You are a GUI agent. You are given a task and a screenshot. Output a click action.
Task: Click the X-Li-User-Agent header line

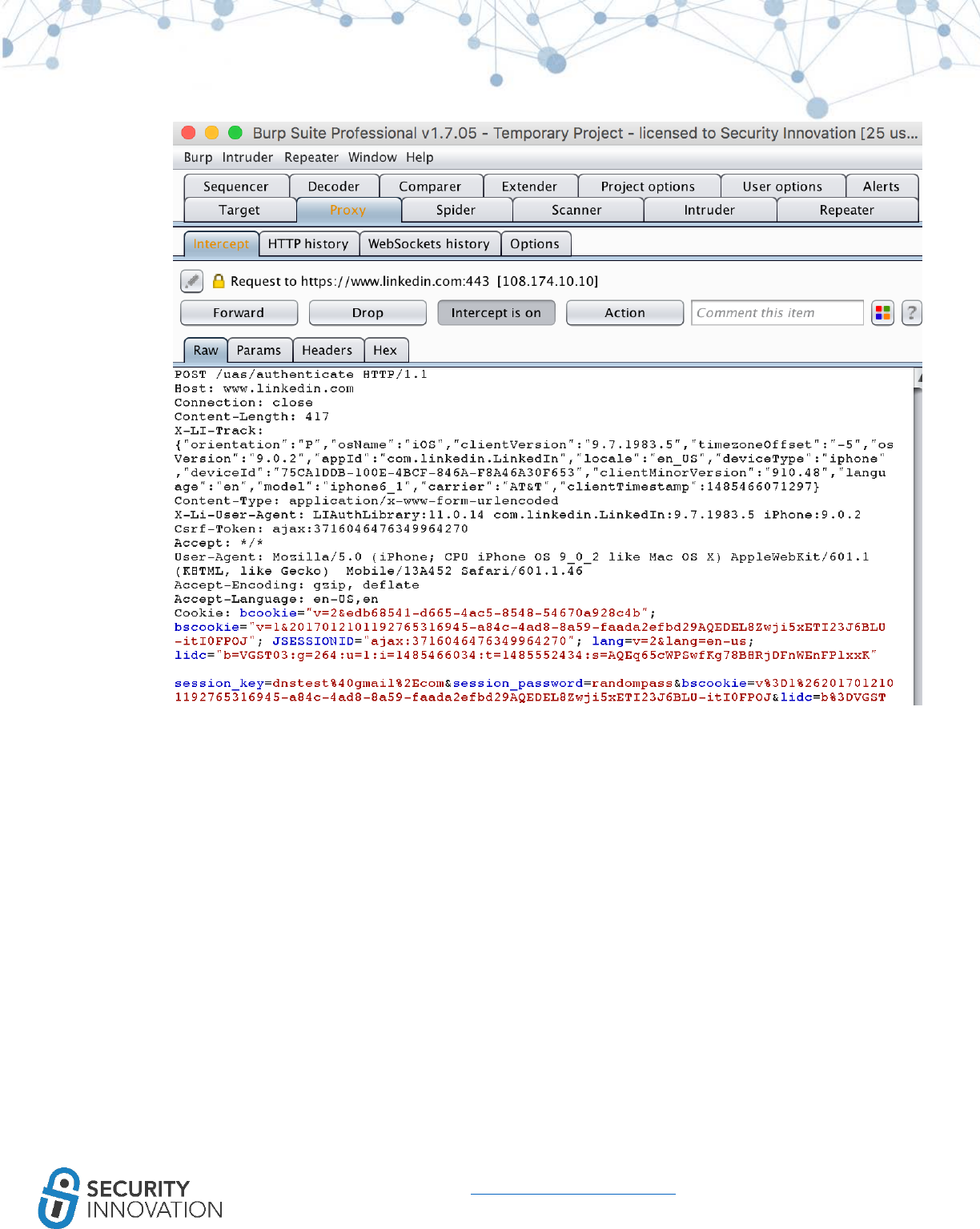point(518,515)
